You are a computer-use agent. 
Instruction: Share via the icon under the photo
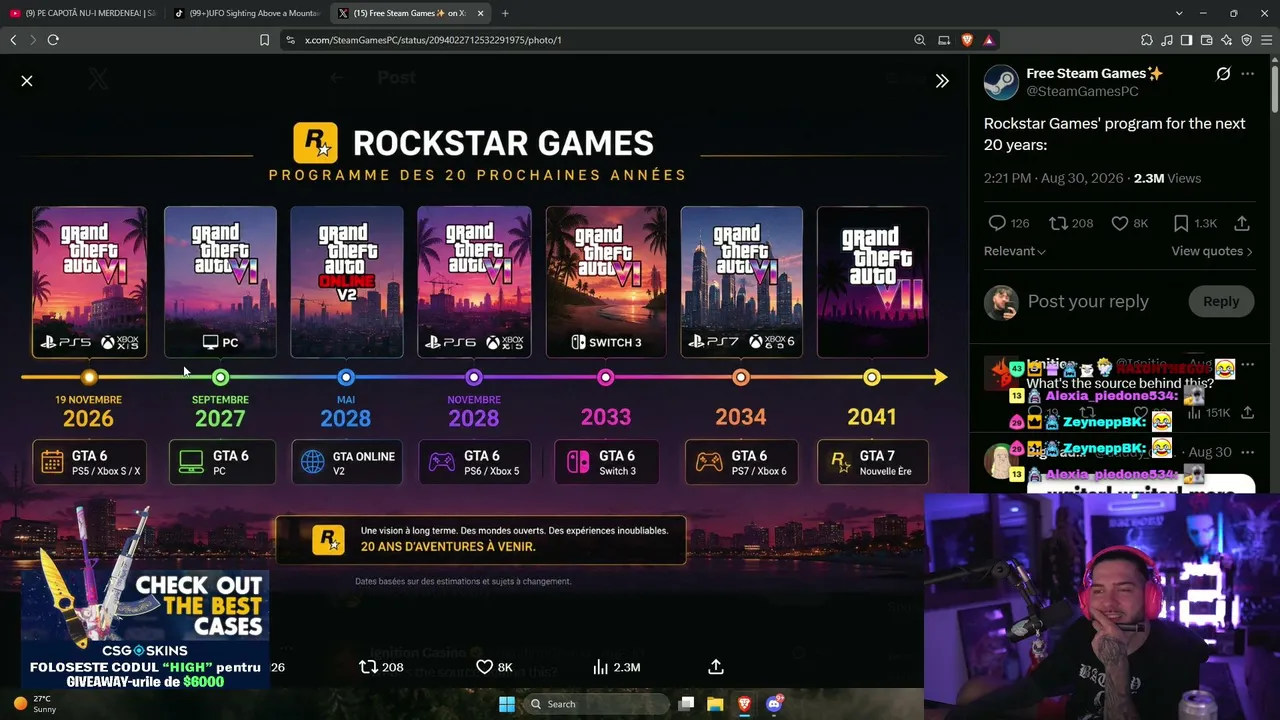pos(716,667)
